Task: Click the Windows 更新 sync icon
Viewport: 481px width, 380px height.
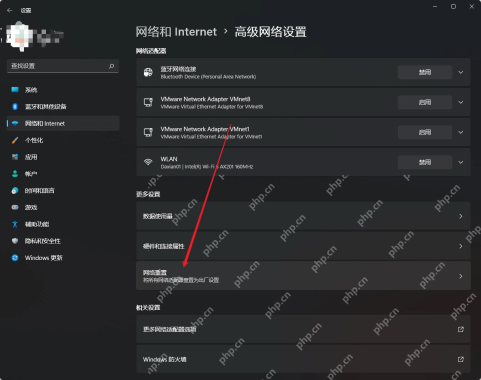Action: click(x=15, y=258)
